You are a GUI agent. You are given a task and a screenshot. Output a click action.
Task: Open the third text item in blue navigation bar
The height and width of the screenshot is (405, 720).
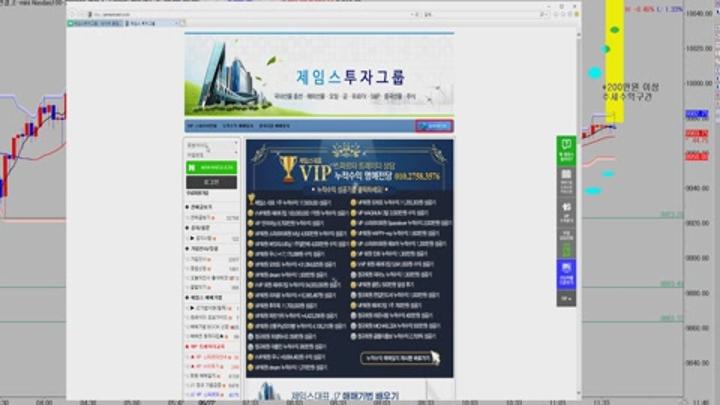(274, 126)
